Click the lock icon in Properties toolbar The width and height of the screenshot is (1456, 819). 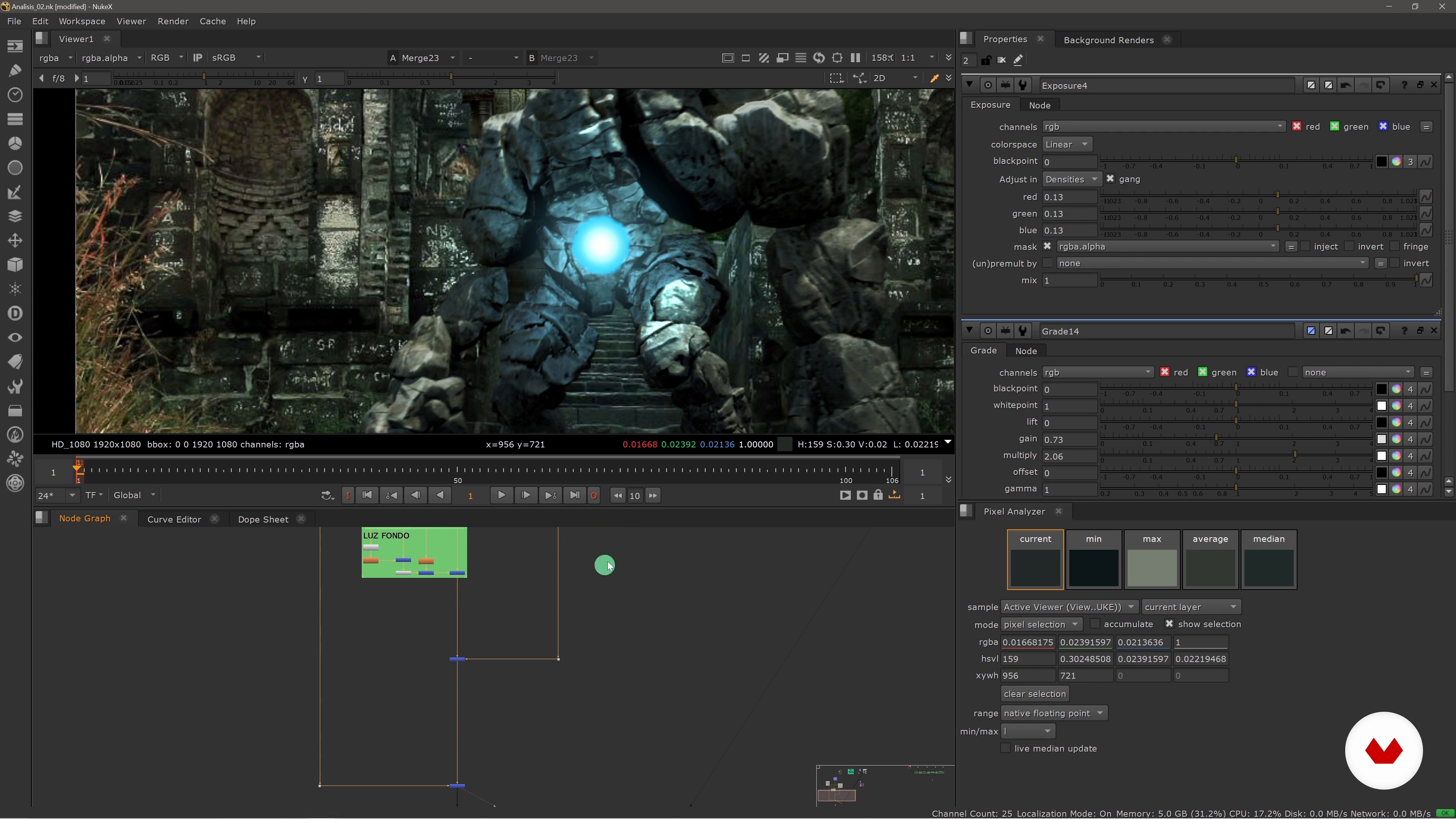[x=986, y=60]
